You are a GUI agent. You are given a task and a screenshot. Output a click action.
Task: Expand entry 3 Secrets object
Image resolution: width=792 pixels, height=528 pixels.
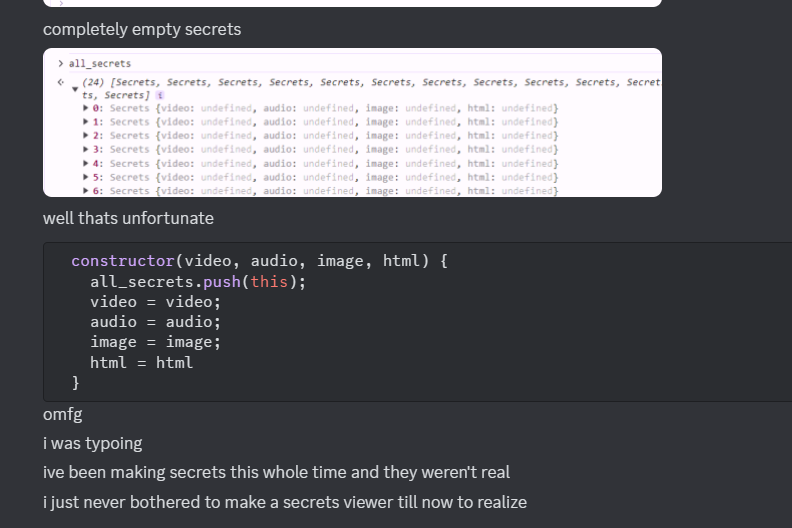(86, 149)
